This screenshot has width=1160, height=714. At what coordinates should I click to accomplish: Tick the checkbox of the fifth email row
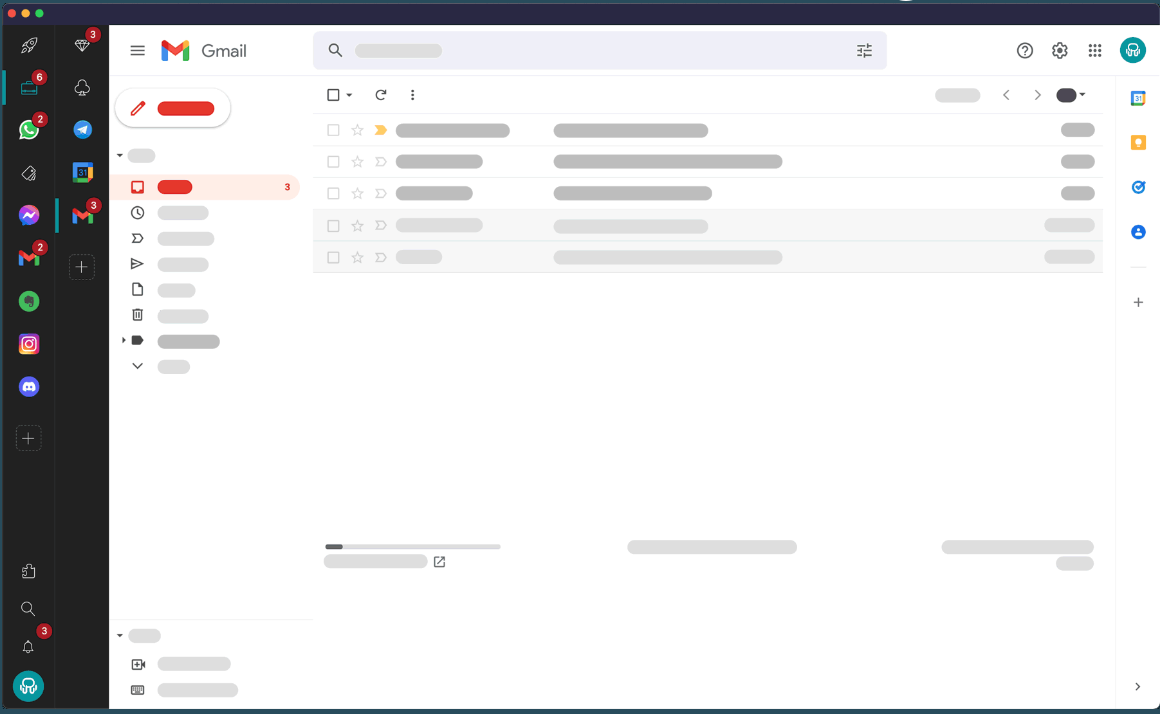(333, 257)
